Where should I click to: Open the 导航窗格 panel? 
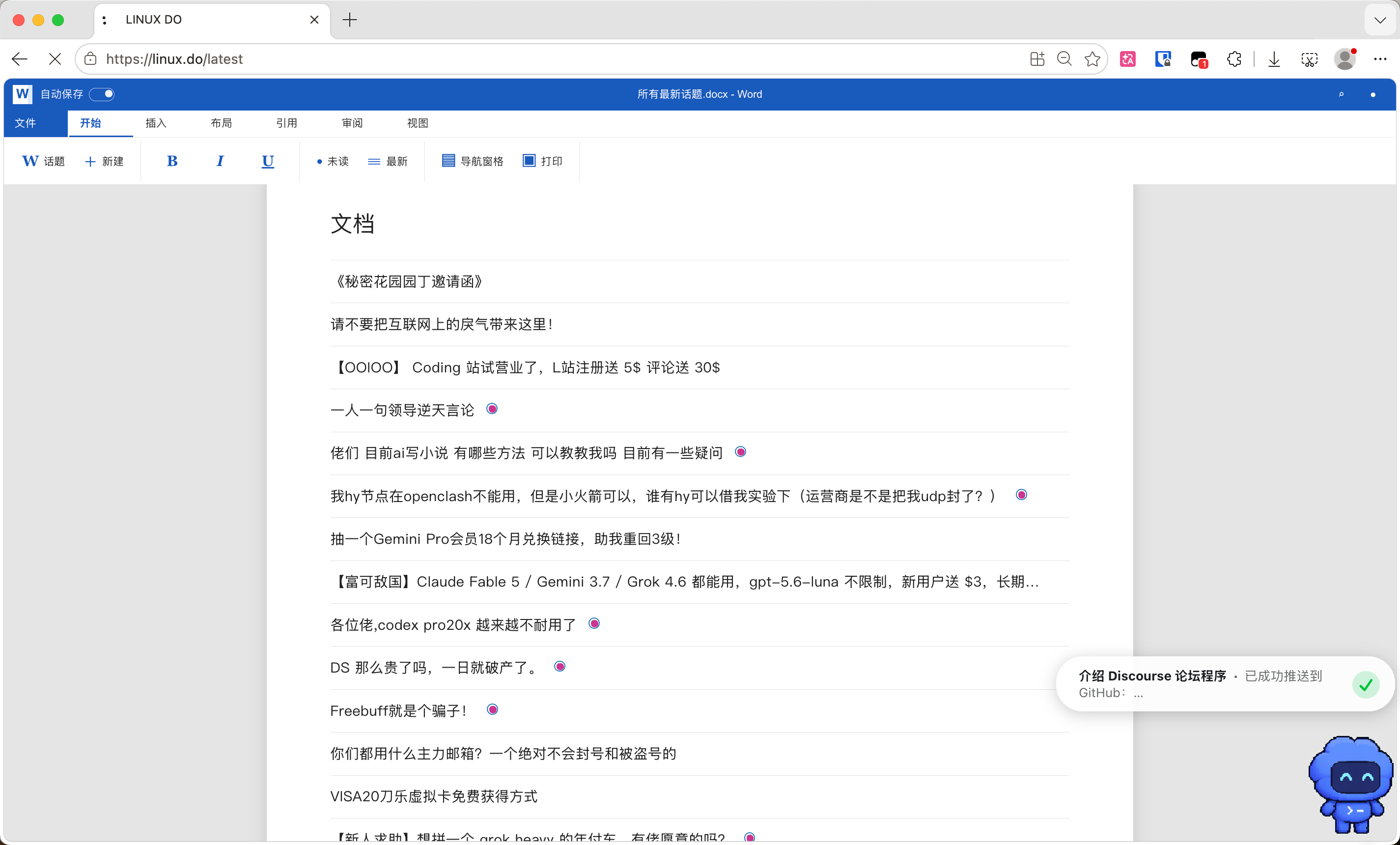click(x=473, y=162)
